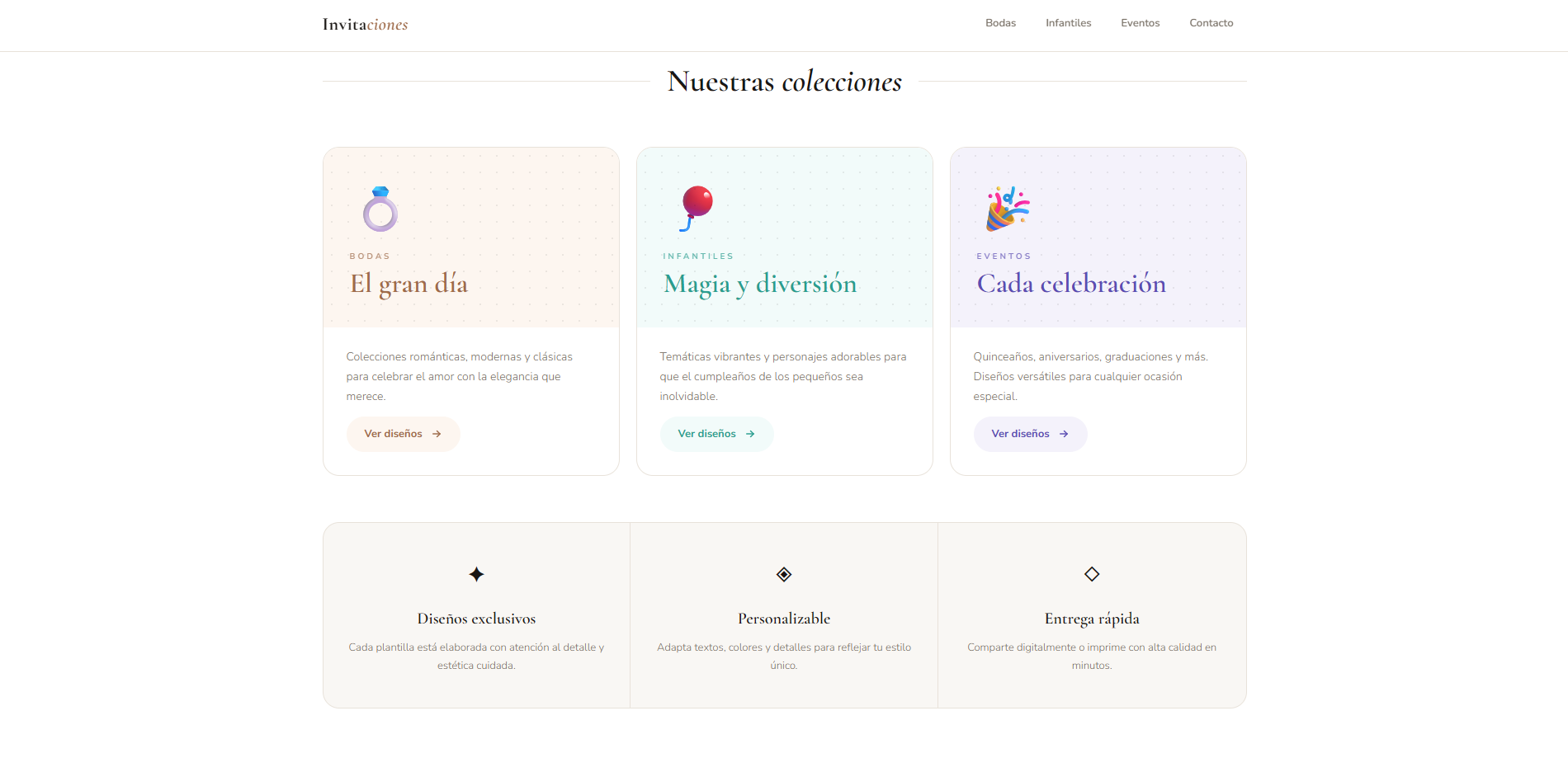This screenshot has height=772, width=1568.
Task: Open the Invitaciones logo home link
Action: (365, 25)
